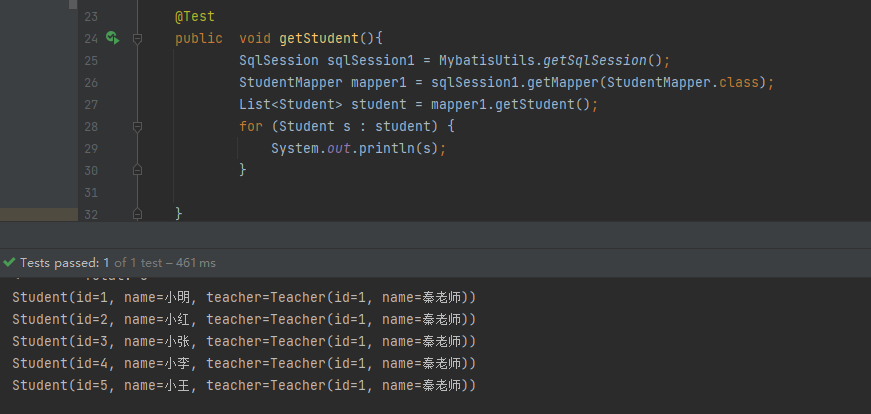
Task: Toggle a breakpoint at line number 27
Action: (91, 104)
